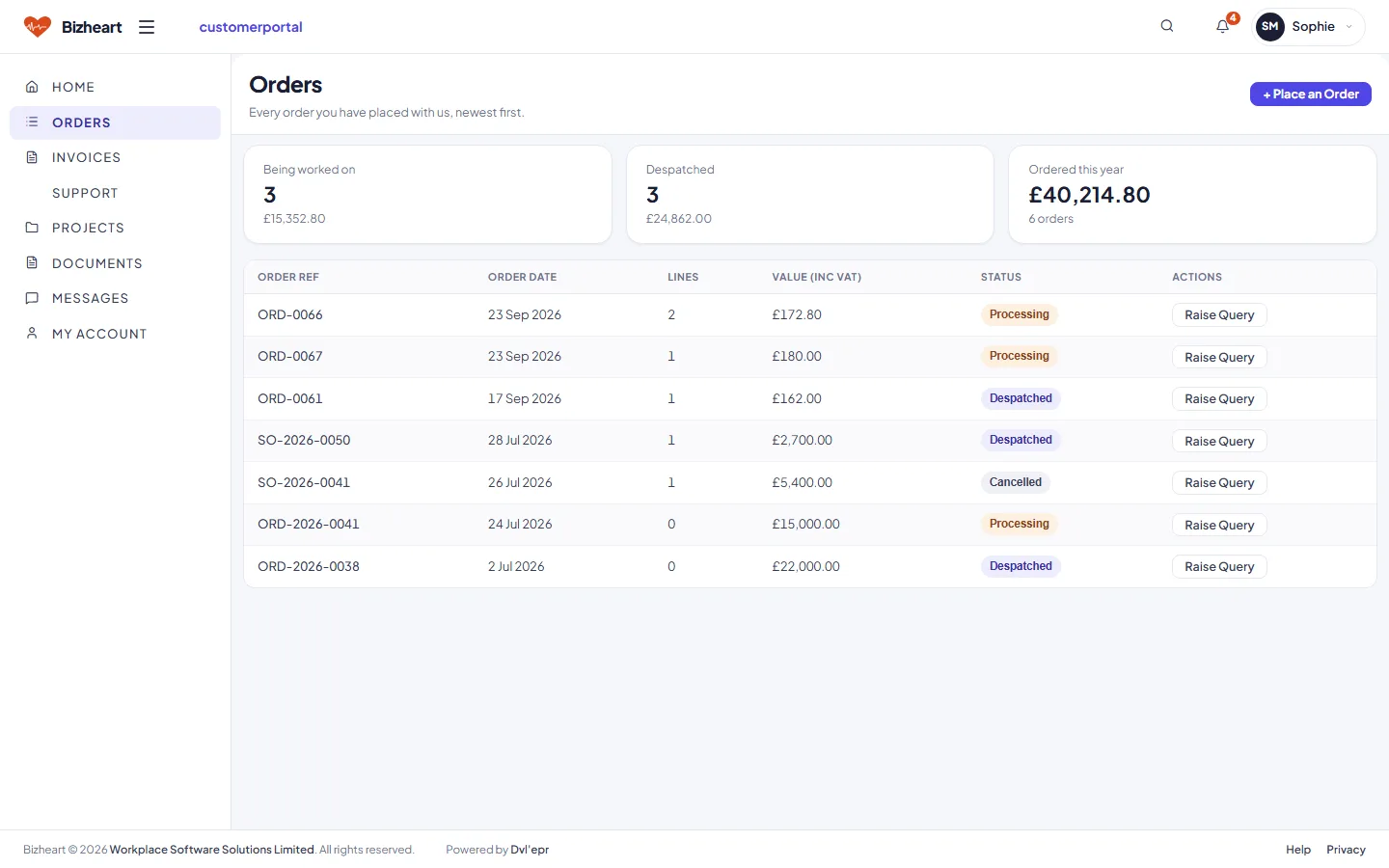Open Invoices from the sidebar

pos(115,157)
